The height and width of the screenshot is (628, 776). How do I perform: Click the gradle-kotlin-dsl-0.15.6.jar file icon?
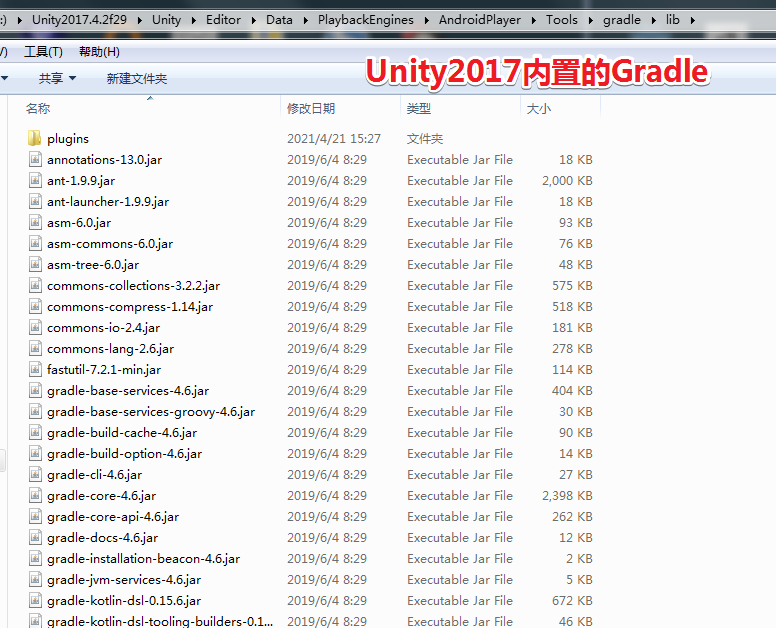point(35,600)
